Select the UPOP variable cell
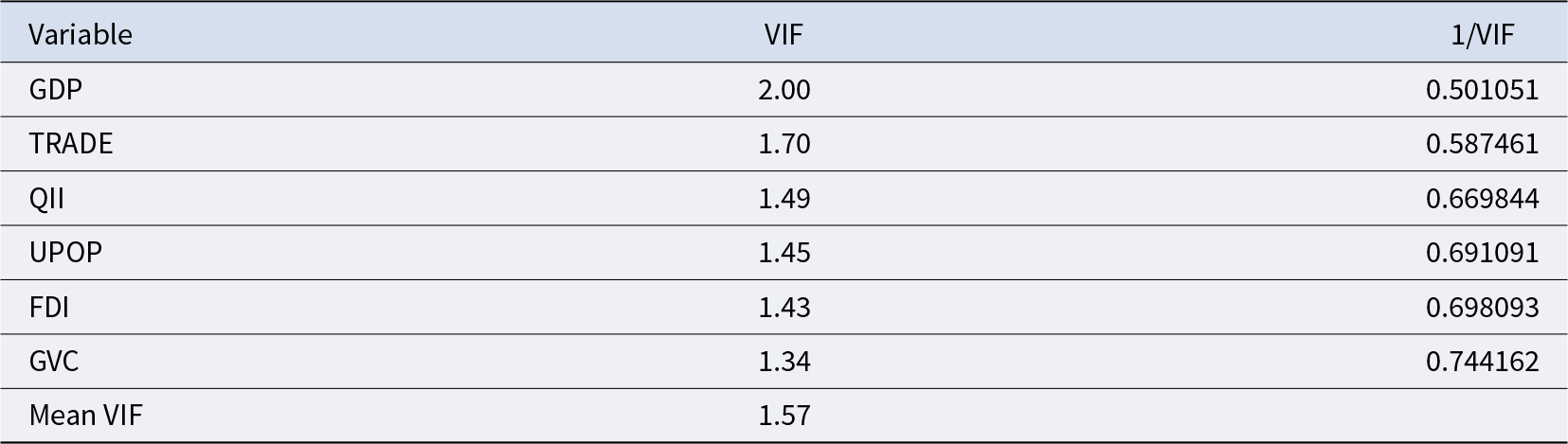The image size is (1568, 444). click(65, 253)
